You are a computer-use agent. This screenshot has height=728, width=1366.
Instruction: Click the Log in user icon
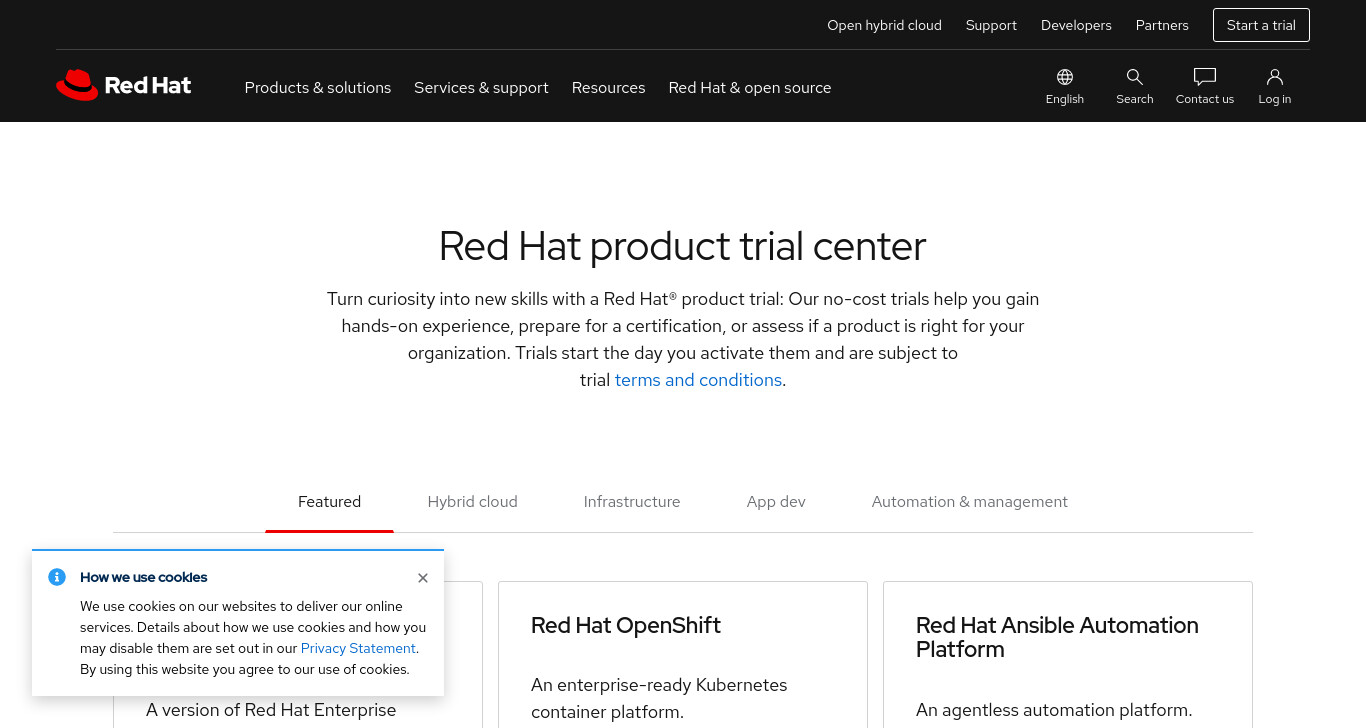1275,77
